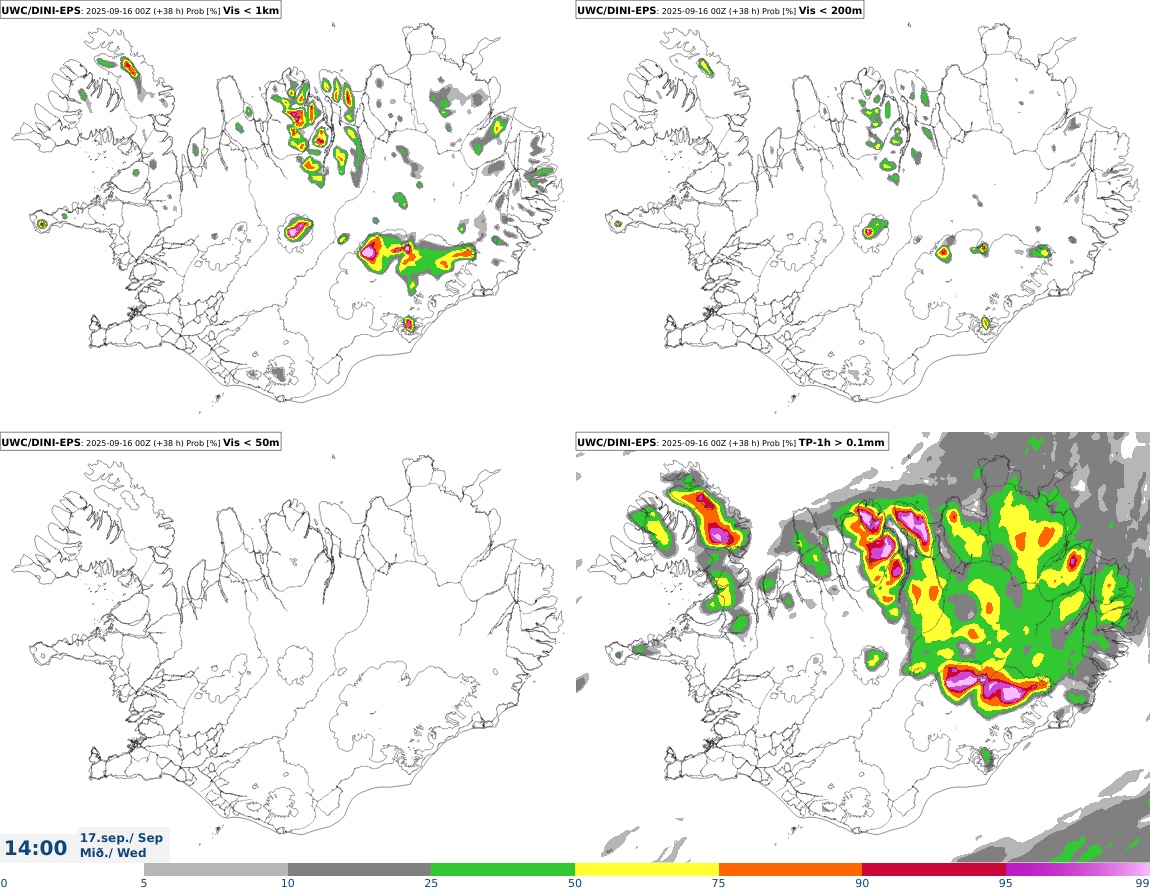Open the hourly precipitation probability Iceland map
The image size is (1150, 891).
pos(862,647)
